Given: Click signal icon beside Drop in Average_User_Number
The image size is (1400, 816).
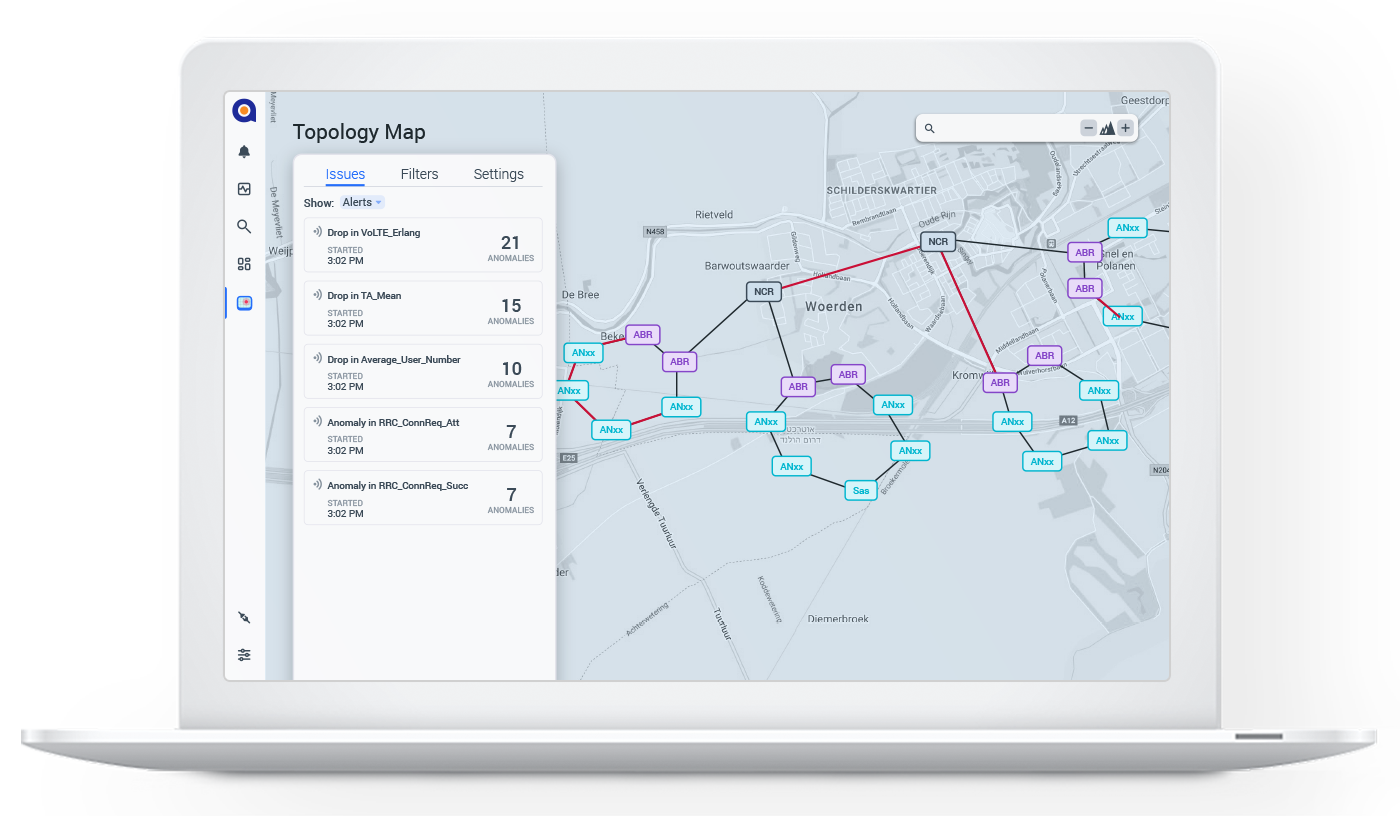Looking at the screenshot, I should point(317,359).
